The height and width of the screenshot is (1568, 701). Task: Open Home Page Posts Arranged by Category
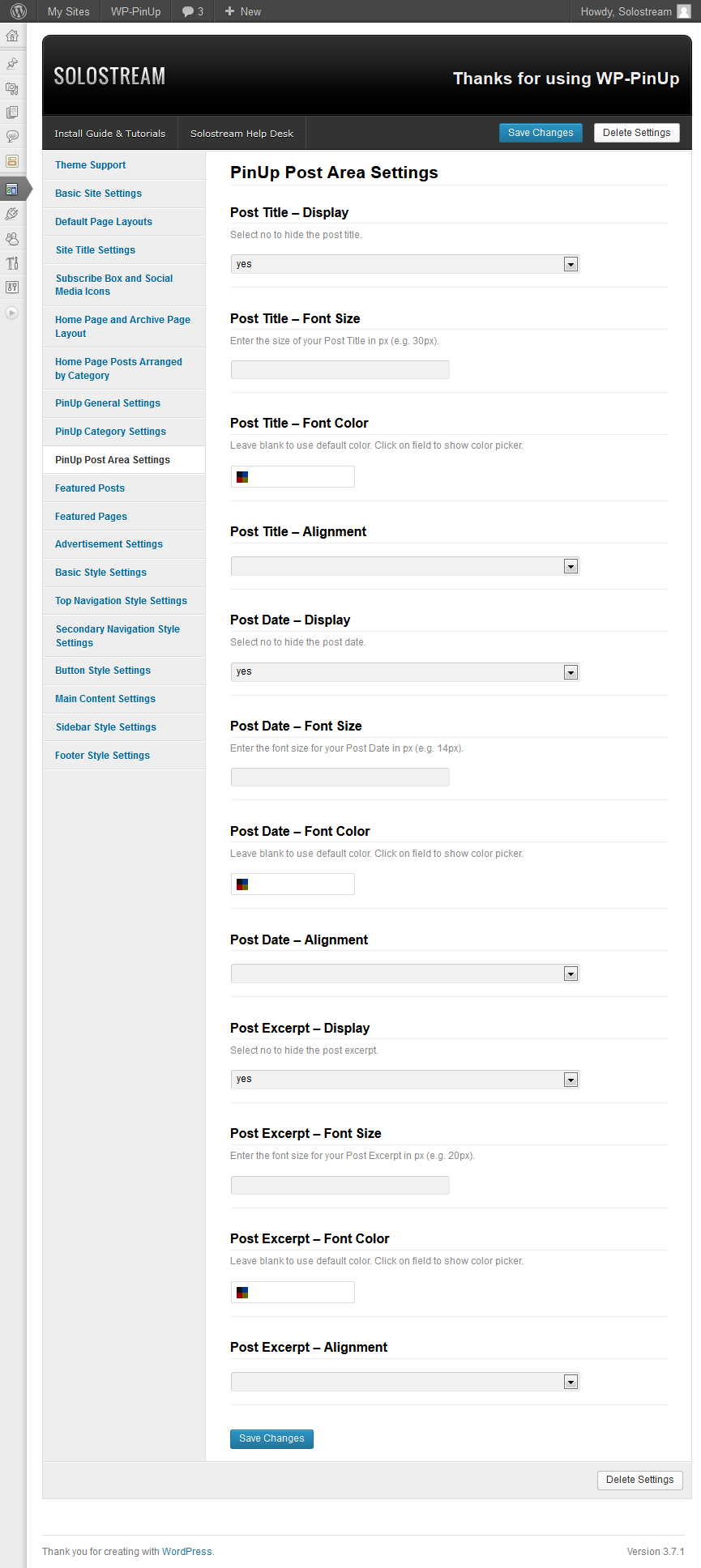124,369
